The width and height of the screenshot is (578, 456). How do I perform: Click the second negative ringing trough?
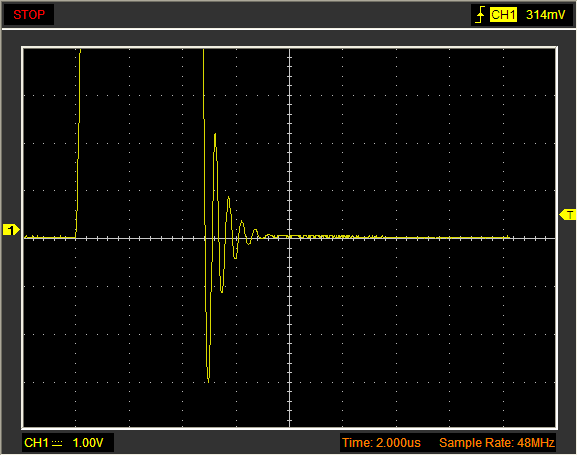pos(235,257)
